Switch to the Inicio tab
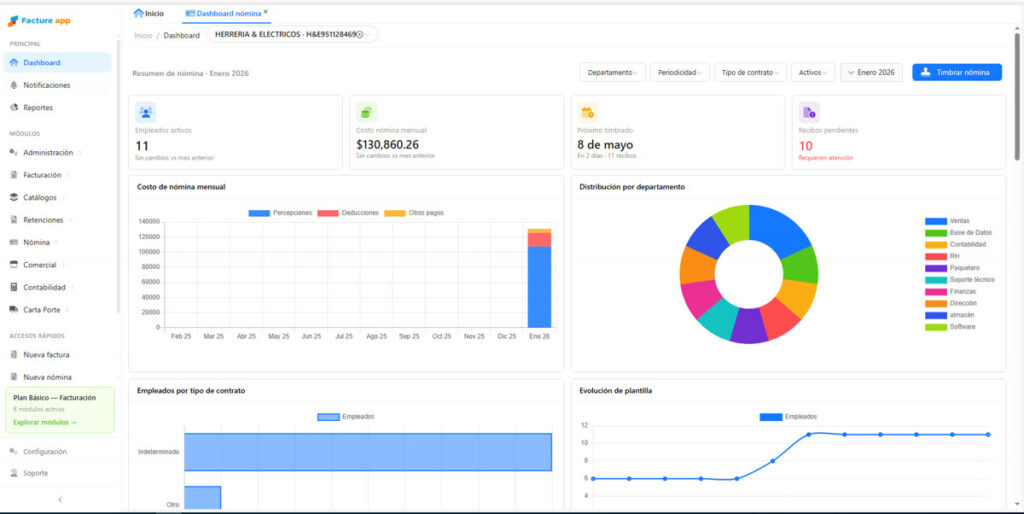This screenshot has width=1024, height=514. [149, 13]
